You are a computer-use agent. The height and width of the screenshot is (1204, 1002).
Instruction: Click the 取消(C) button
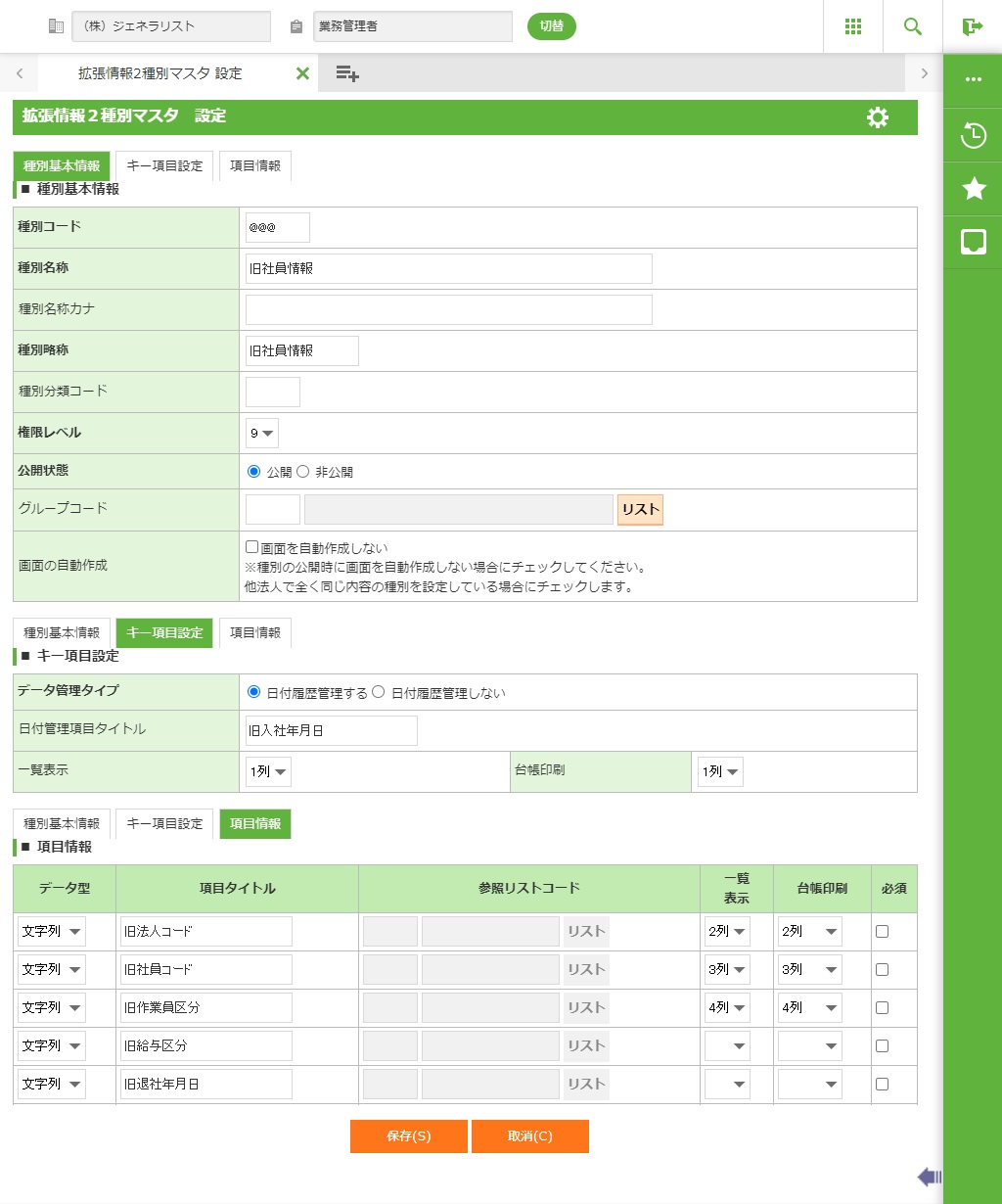(x=529, y=1136)
